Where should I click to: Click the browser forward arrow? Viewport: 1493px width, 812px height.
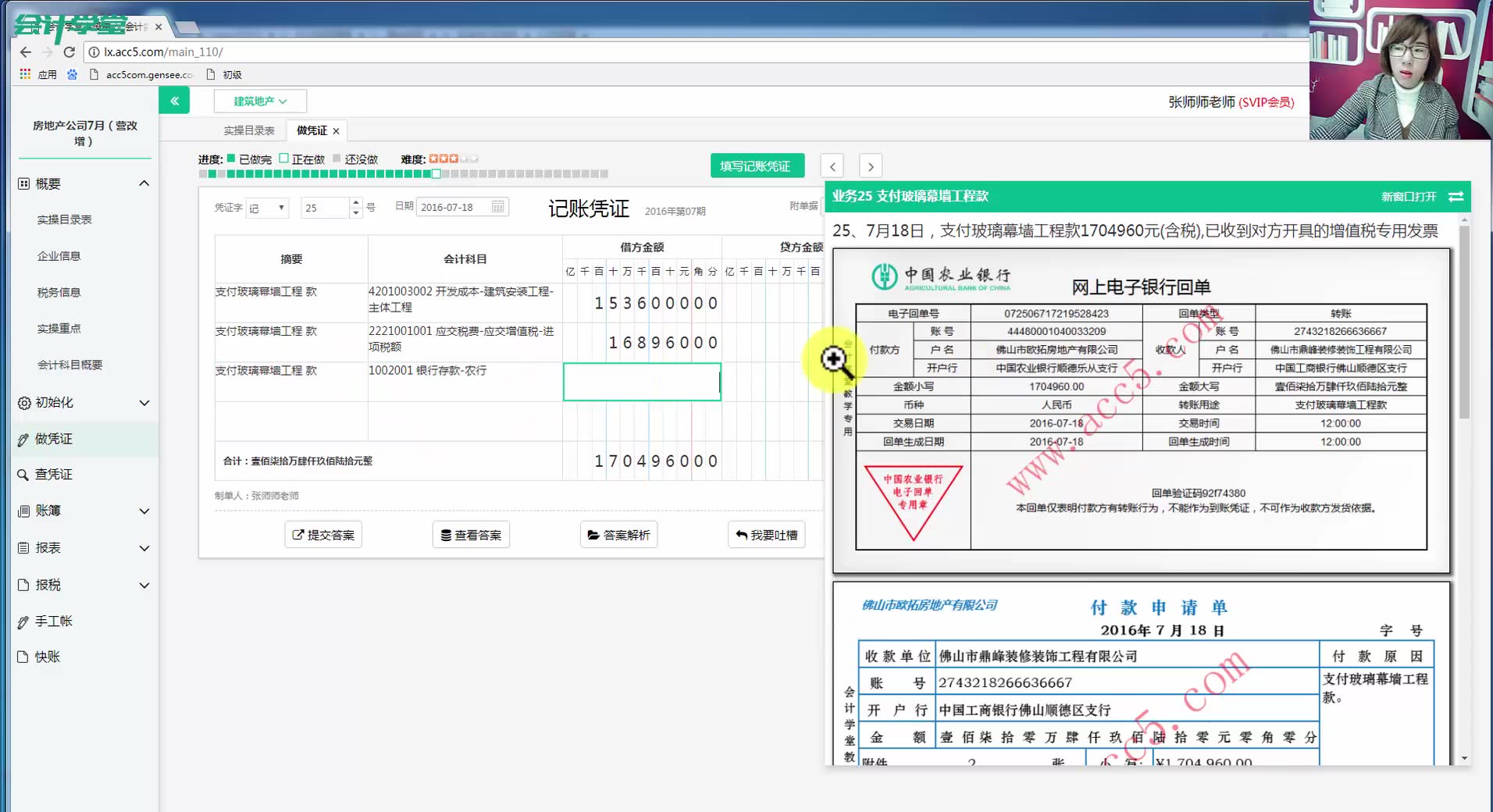[x=47, y=52]
